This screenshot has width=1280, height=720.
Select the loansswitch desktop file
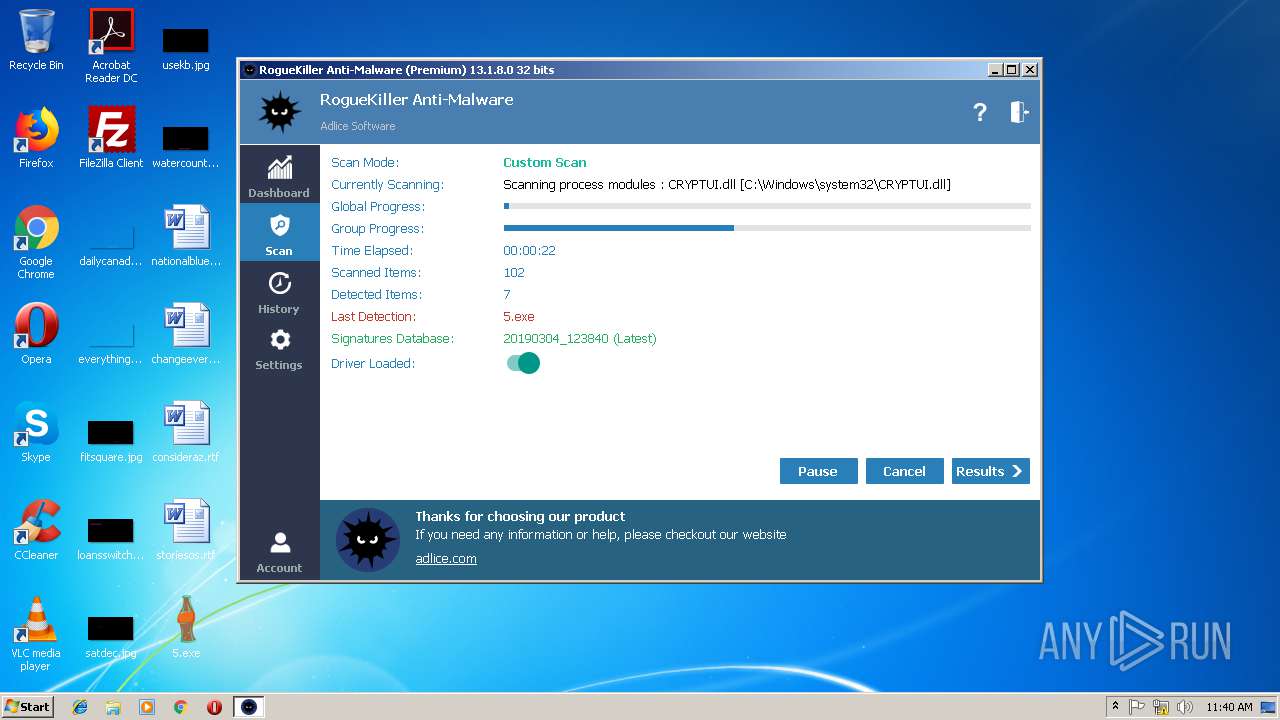pyautogui.click(x=111, y=538)
